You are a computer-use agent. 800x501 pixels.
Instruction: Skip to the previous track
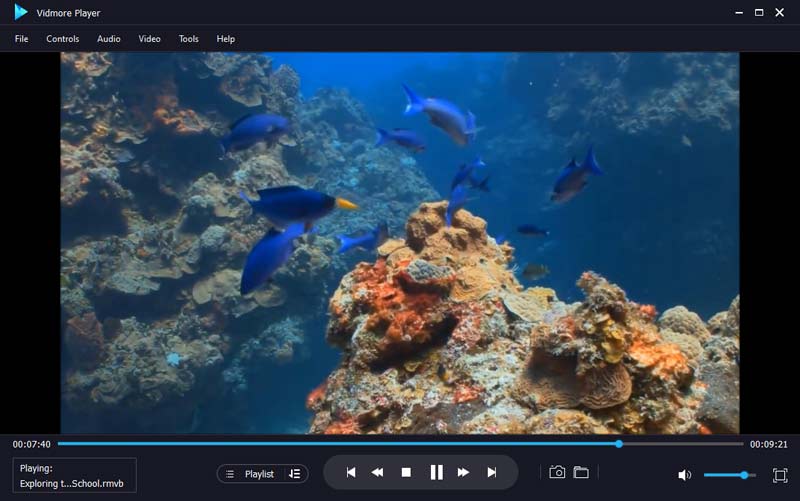click(x=351, y=473)
